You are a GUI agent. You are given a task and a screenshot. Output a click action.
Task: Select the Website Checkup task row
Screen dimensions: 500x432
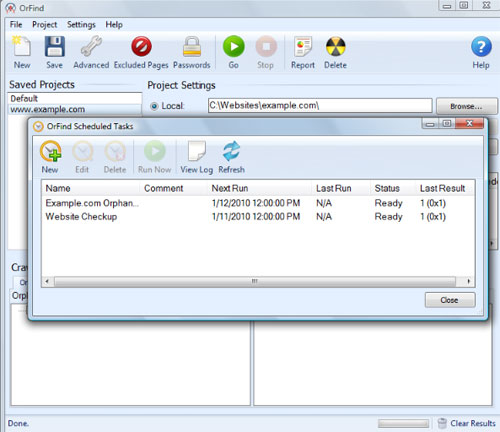258,217
